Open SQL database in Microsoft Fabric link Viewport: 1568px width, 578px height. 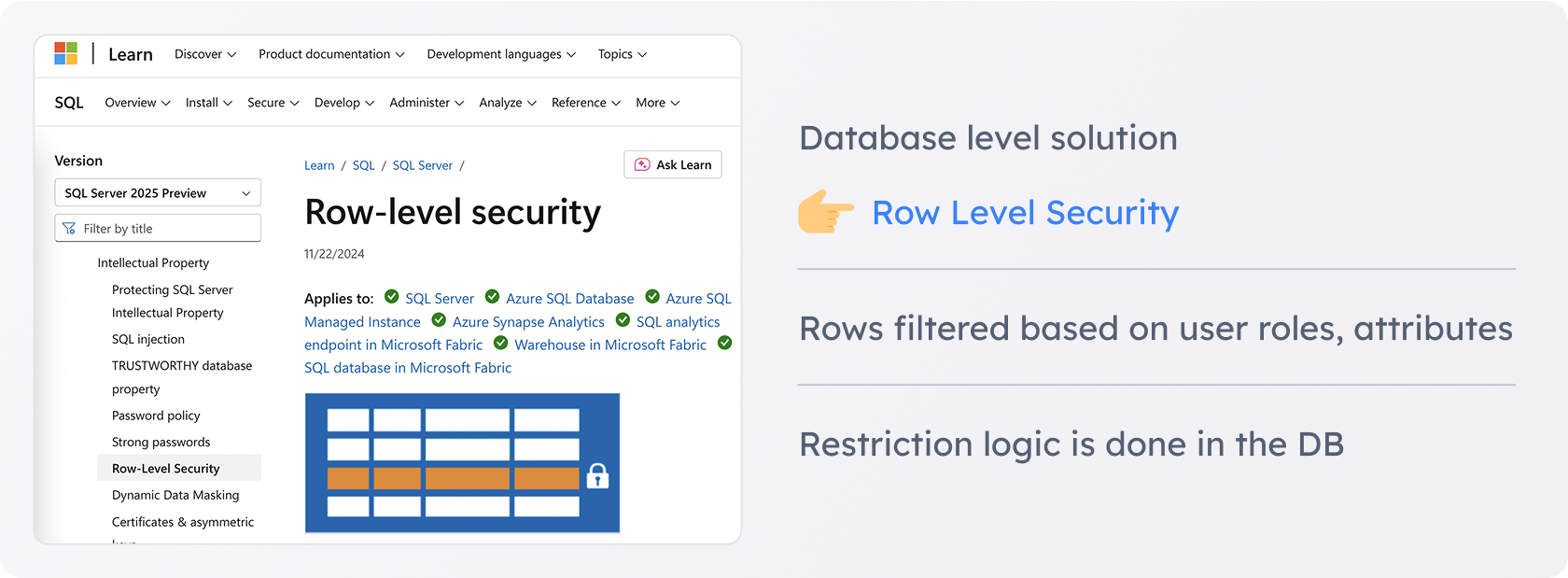point(408,368)
